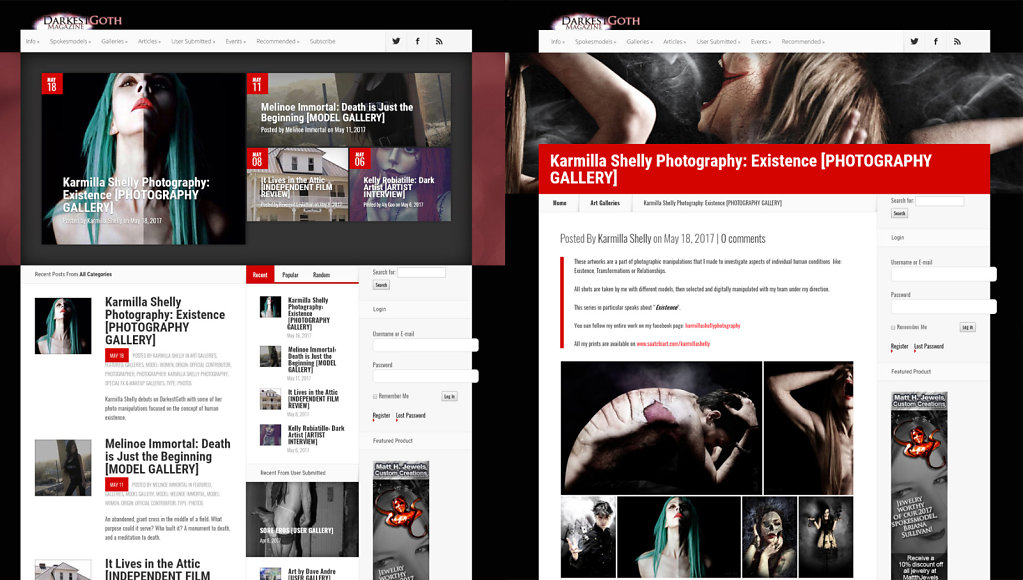Click Matt H. Jewels ad on right page
1023x580 pixels.
[919, 485]
